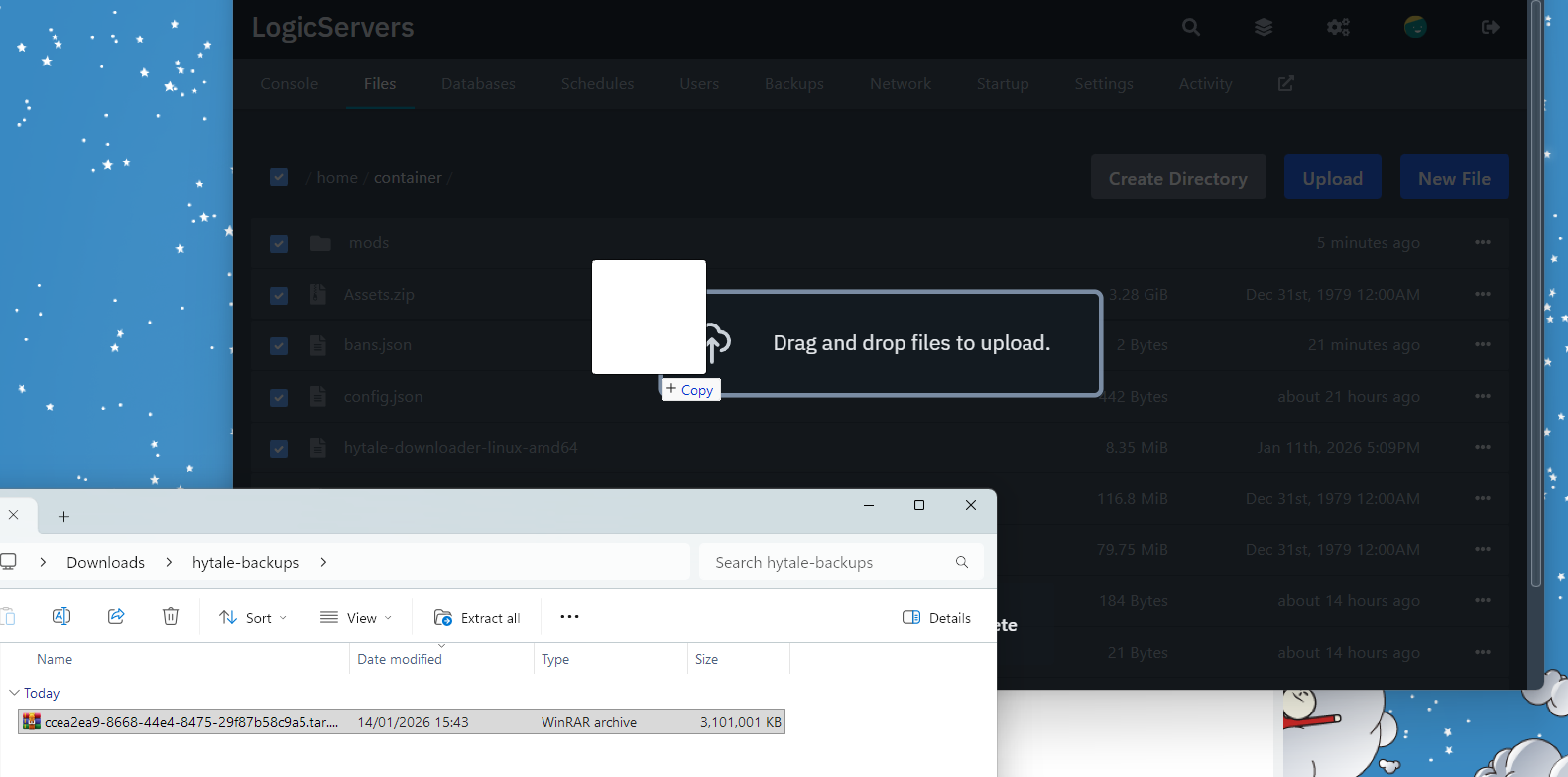Uncheck the mods folder checkbox

279,244
